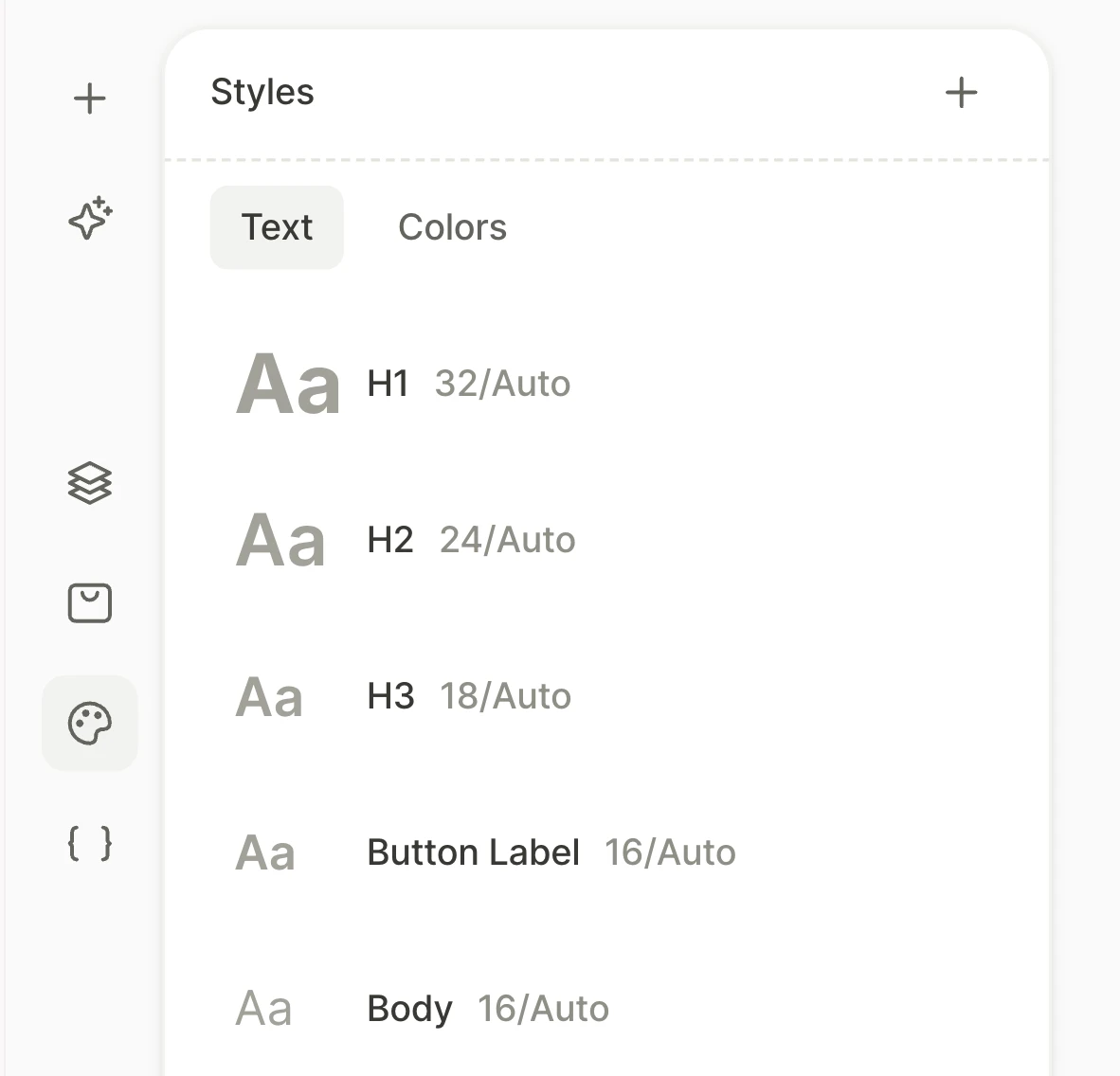Click the 18/Auto size value

[506, 697]
